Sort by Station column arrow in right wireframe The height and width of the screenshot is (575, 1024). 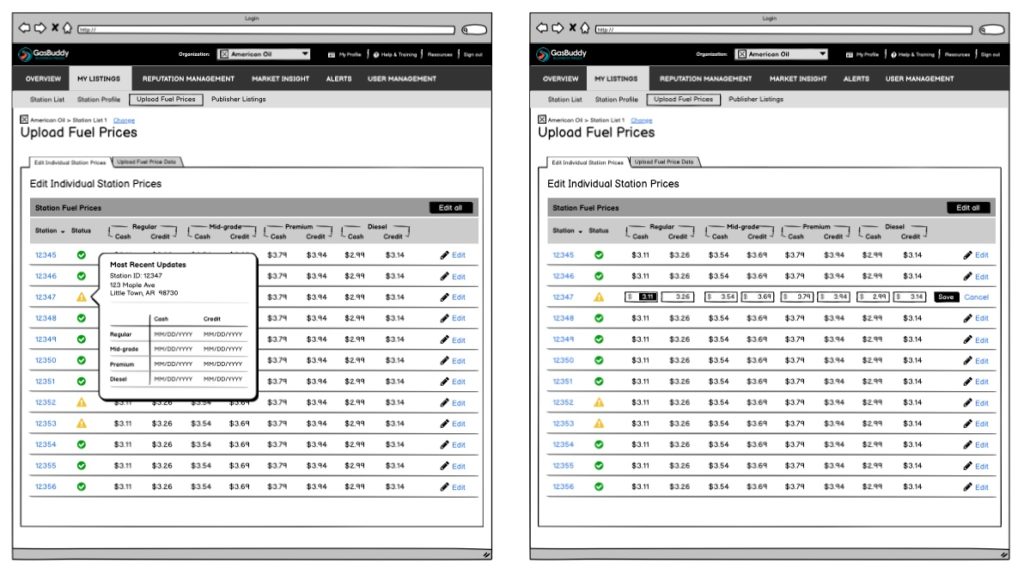point(581,232)
